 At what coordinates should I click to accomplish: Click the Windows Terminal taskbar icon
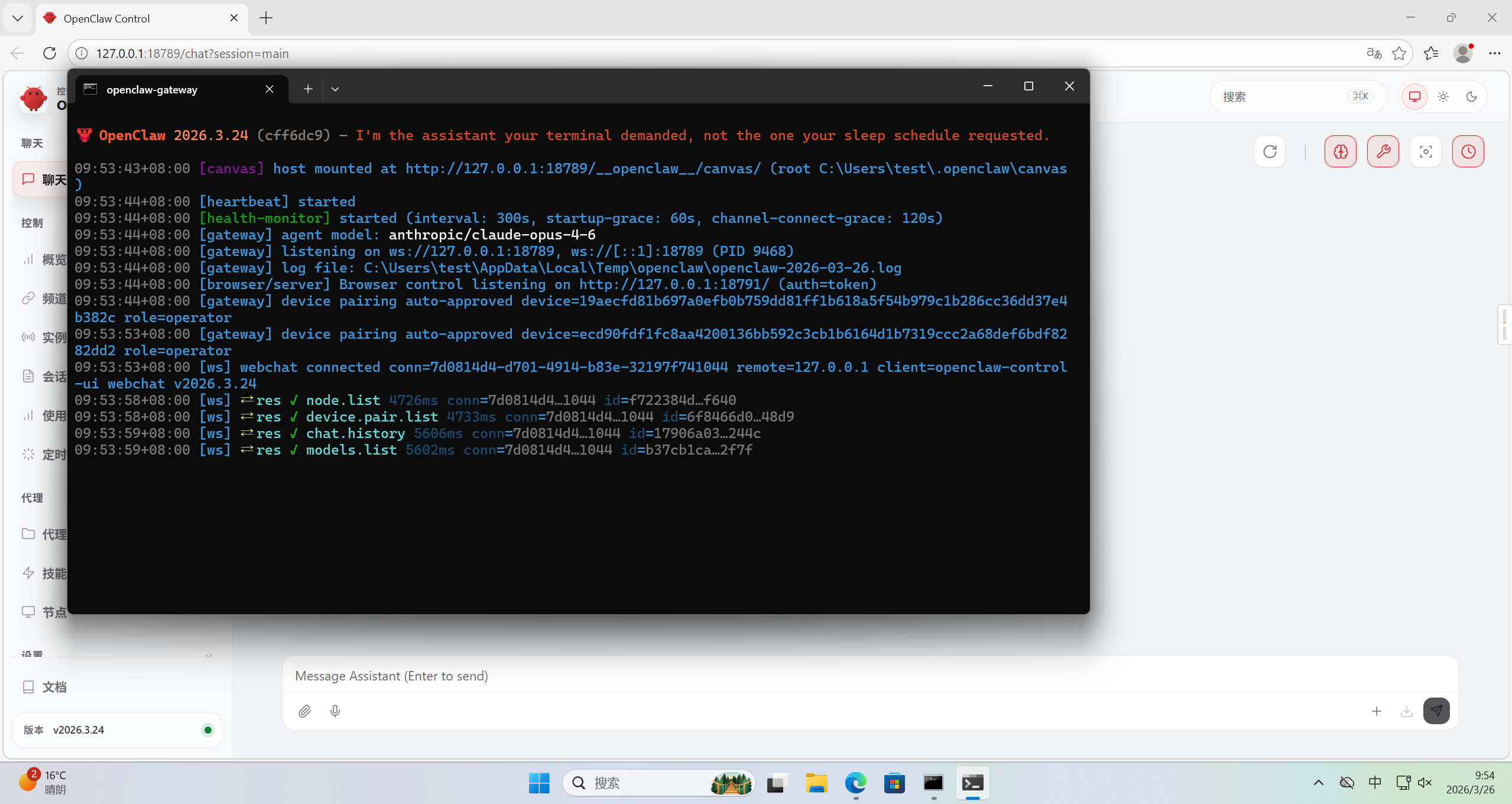[972, 783]
